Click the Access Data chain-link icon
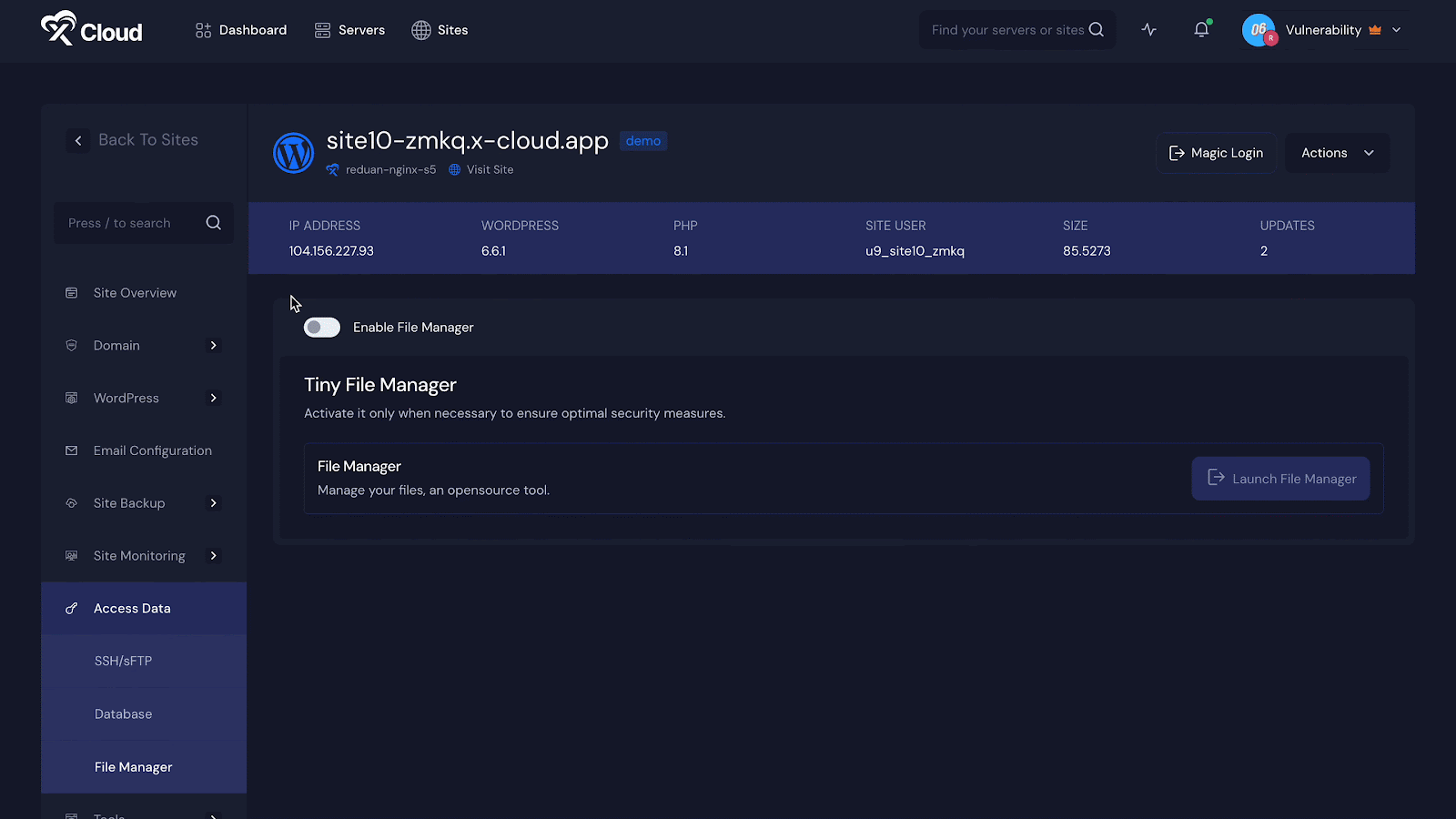This screenshot has width=1456, height=819. click(x=71, y=608)
